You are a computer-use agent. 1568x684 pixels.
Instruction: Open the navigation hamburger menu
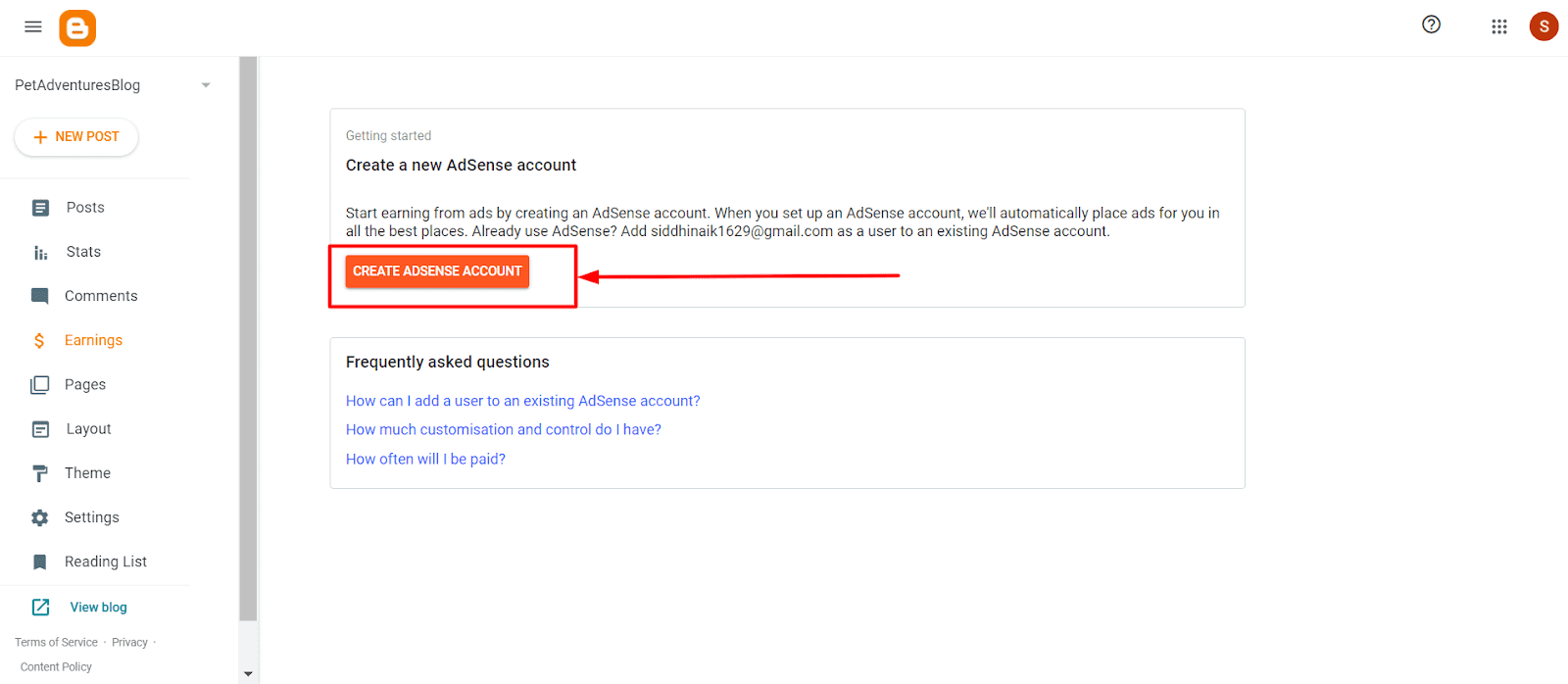[x=32, y=26]
